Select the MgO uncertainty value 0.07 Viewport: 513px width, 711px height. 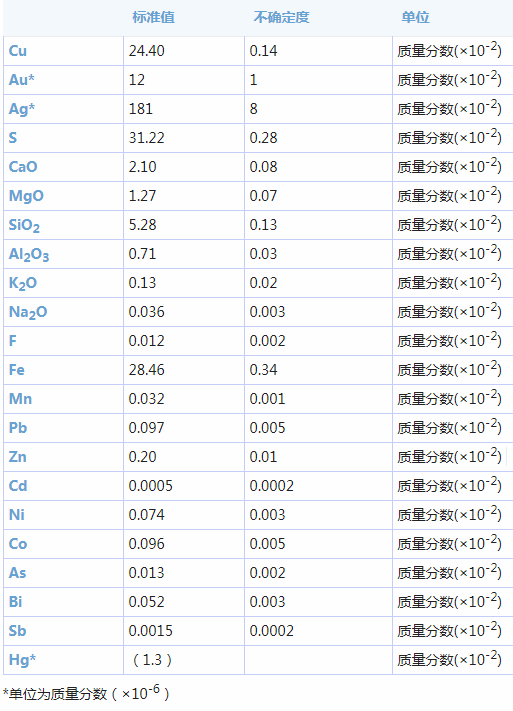pos(263,196)
